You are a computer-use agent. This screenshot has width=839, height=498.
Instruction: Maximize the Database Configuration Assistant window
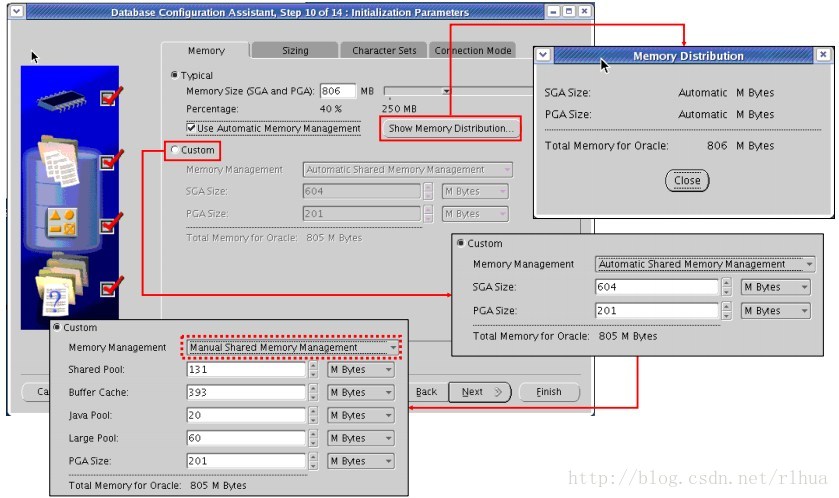coord(569,11)
